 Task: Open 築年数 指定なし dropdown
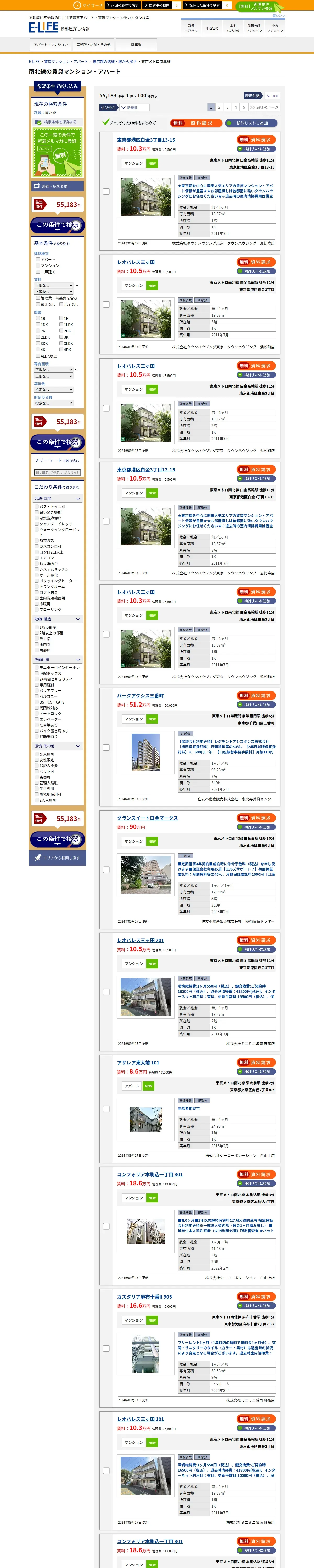coord(54,390)
